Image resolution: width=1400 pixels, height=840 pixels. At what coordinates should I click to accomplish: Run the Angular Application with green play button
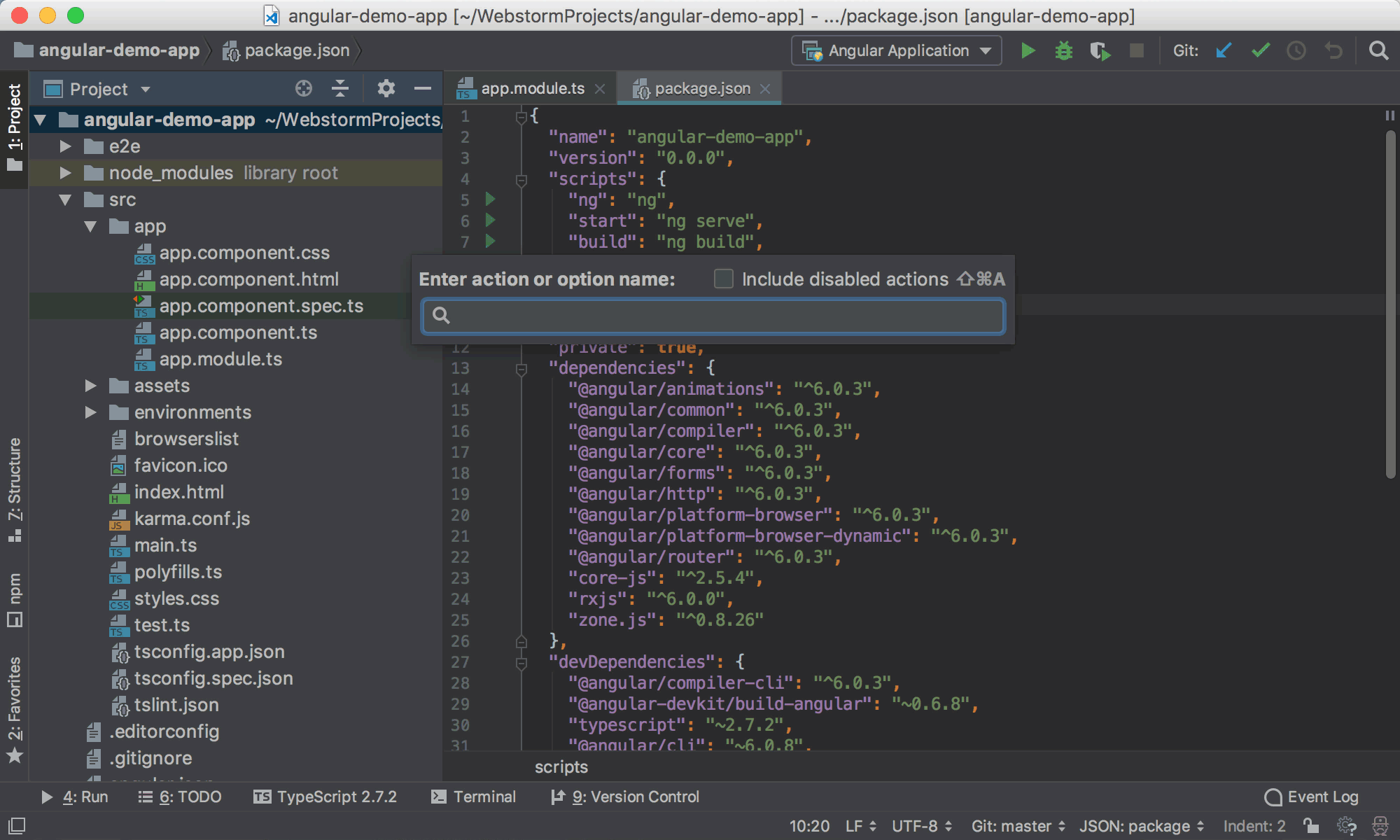click(x=1028, y=50)
